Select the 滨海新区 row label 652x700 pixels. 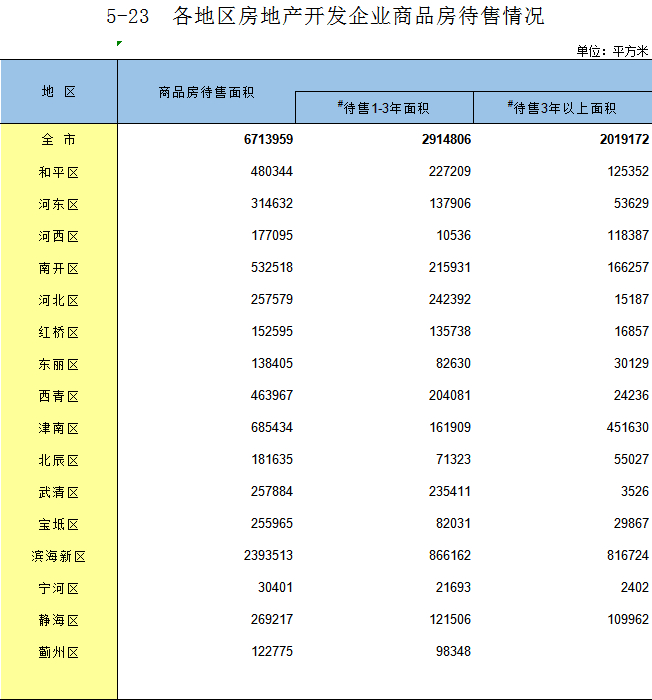pyautogui.click(x=59, y=557)
